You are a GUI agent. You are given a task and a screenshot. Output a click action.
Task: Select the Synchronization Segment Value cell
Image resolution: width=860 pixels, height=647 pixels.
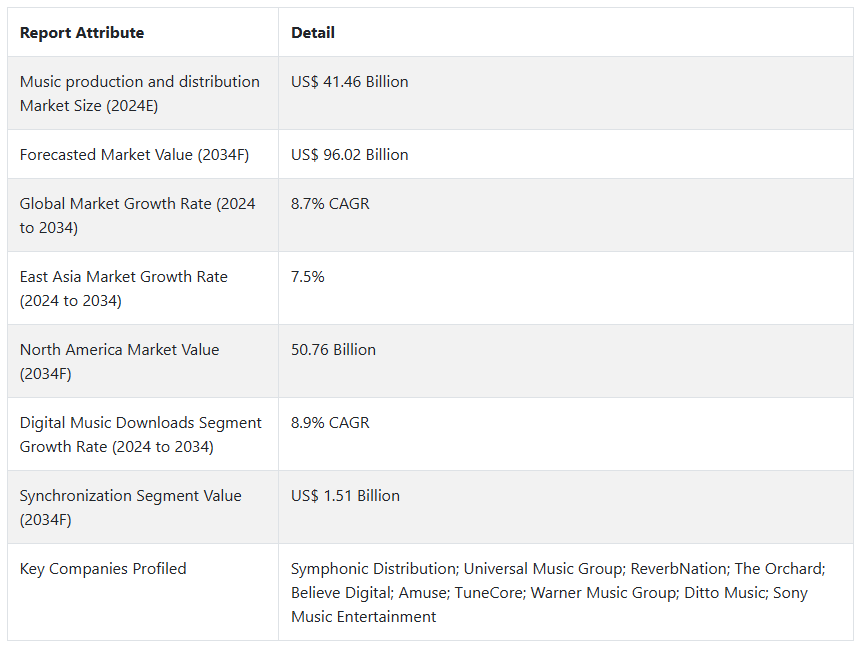click(x=131, y=508)
